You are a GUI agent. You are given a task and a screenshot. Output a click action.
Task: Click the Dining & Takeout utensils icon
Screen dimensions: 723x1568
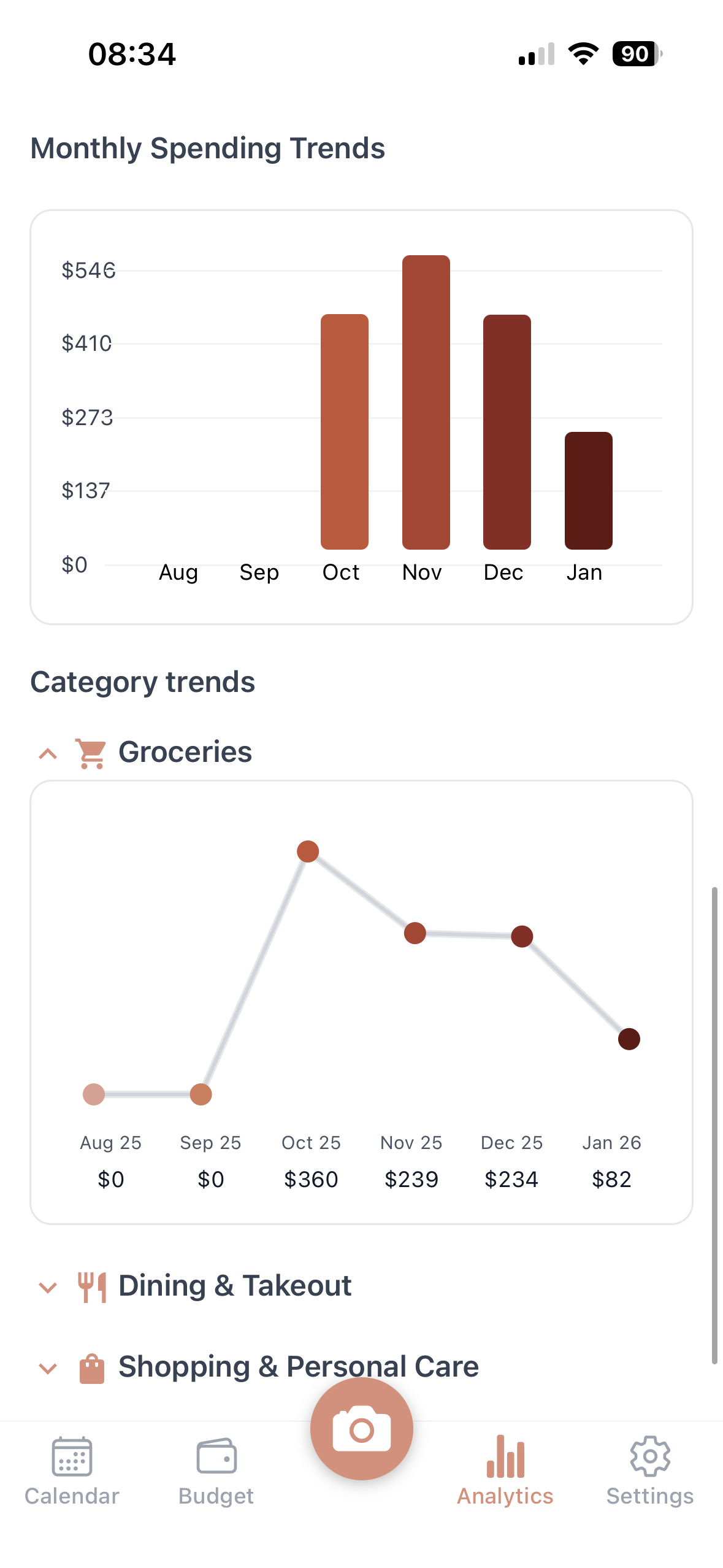[92, 1285]
